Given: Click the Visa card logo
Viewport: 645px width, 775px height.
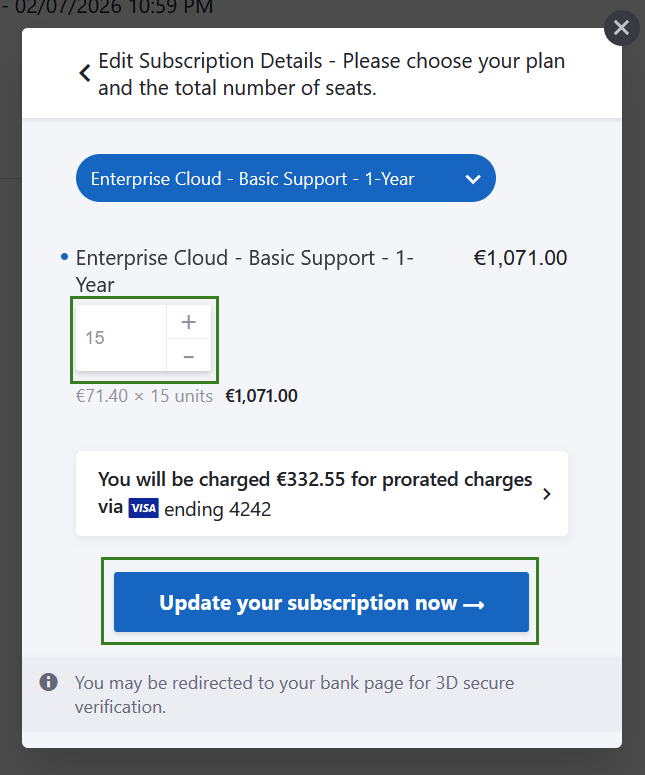Looking at the screenshot, I should click(143, 508).
